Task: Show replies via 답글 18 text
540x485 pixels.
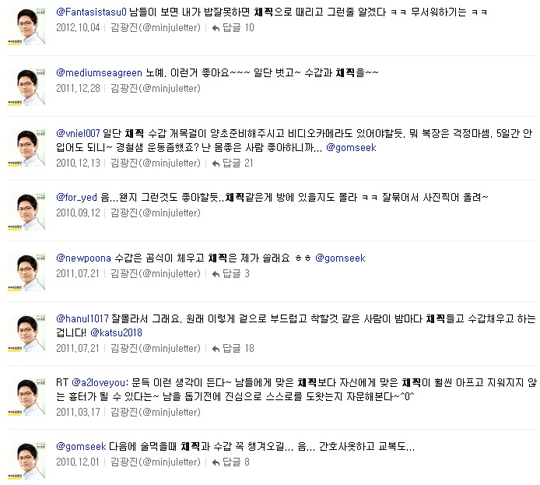Action: (x=238, y=349)
